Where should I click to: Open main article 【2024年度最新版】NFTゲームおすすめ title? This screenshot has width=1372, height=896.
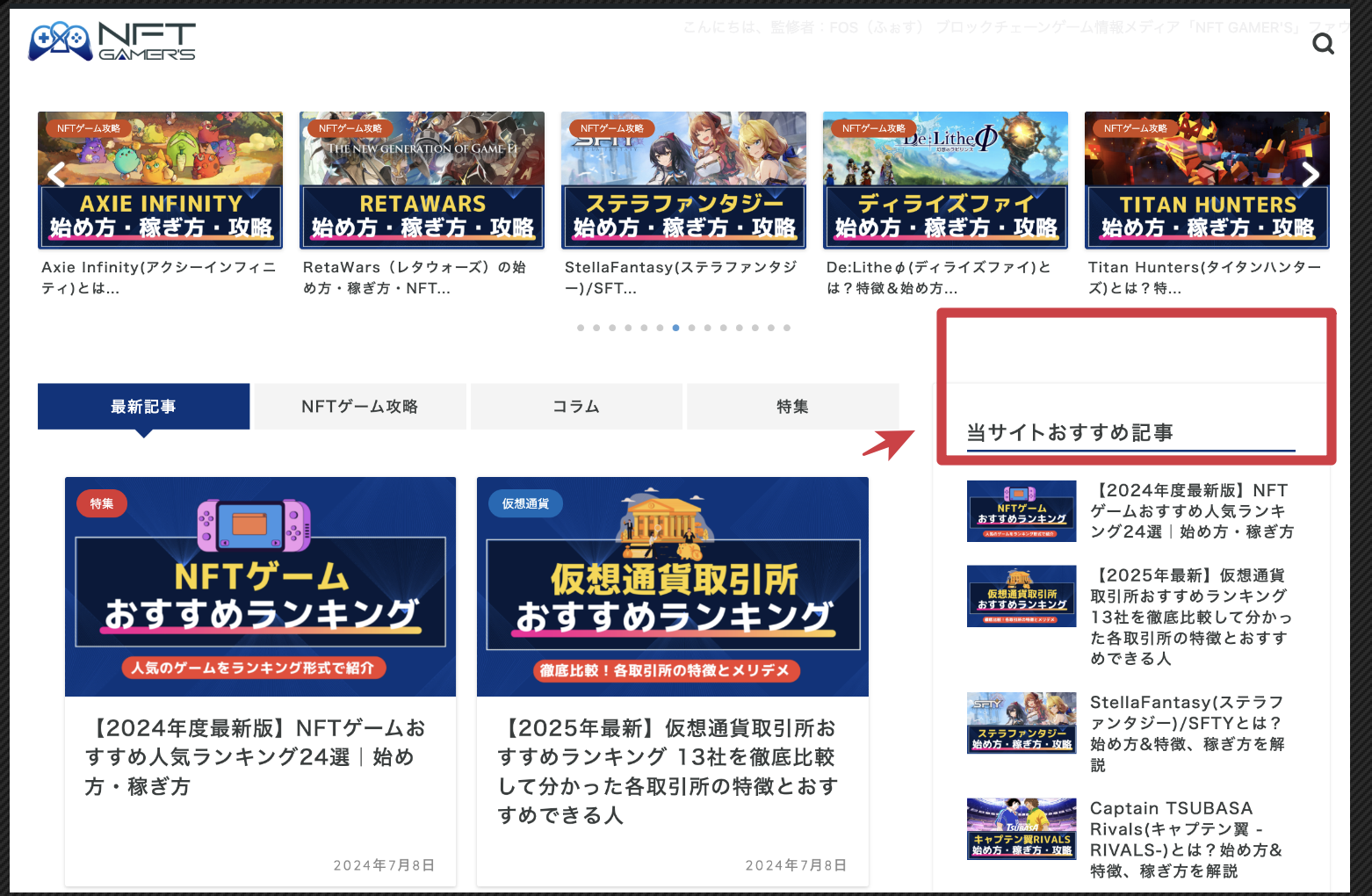coord(255,757)
